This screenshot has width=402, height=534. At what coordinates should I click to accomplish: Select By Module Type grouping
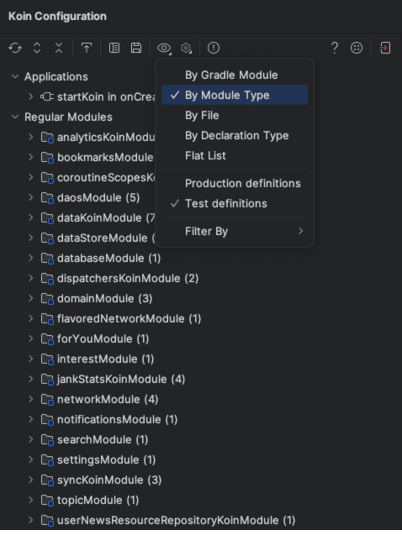point(235,95)
